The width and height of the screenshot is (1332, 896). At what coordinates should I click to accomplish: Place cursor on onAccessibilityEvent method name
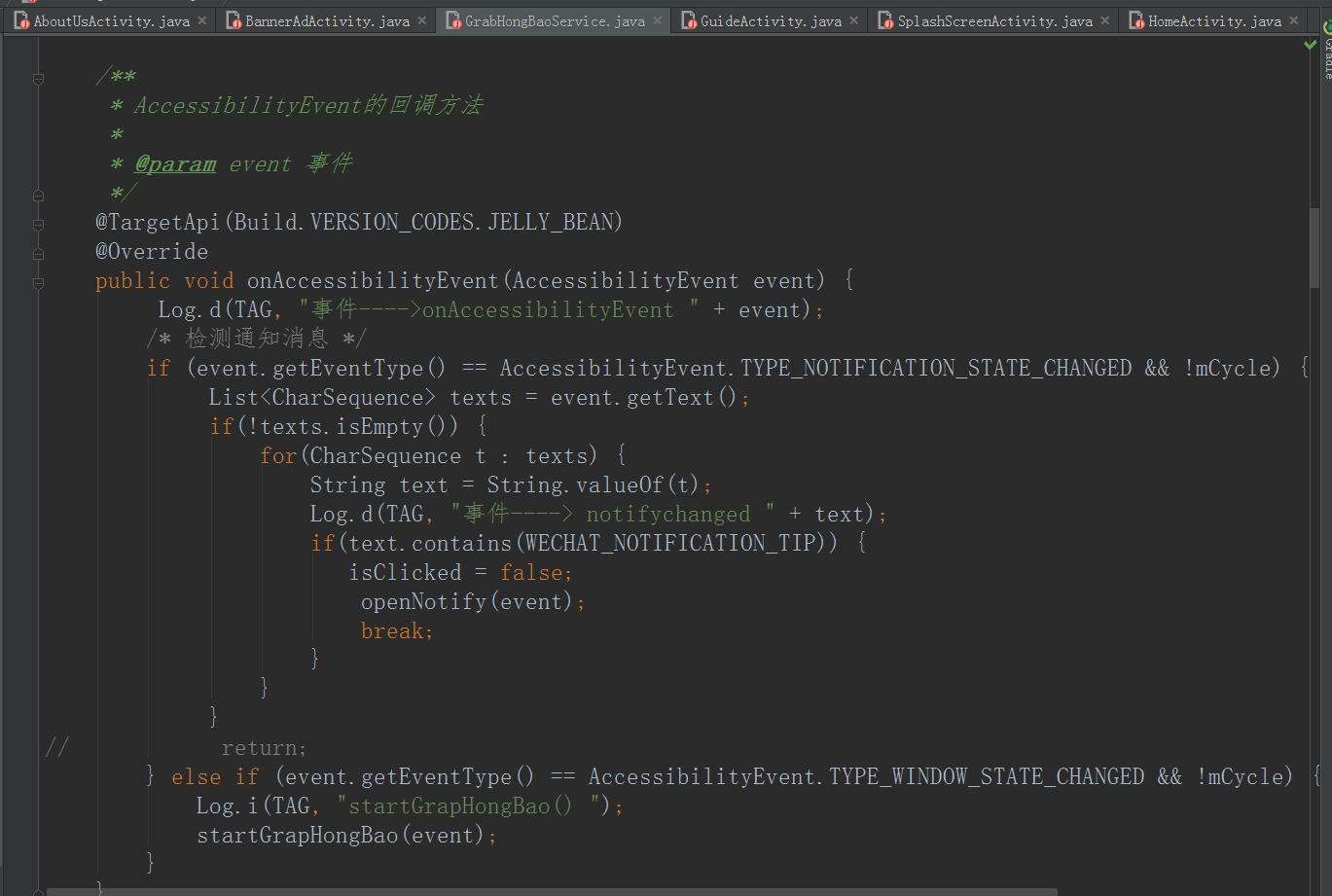(373, 281)
